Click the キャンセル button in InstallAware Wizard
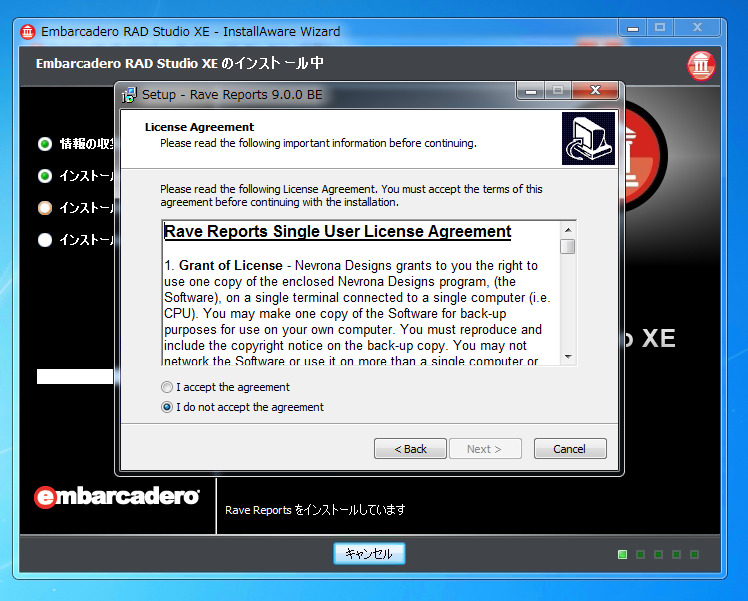The width and height of the screenshot is (748, 601). coord(369,553)
